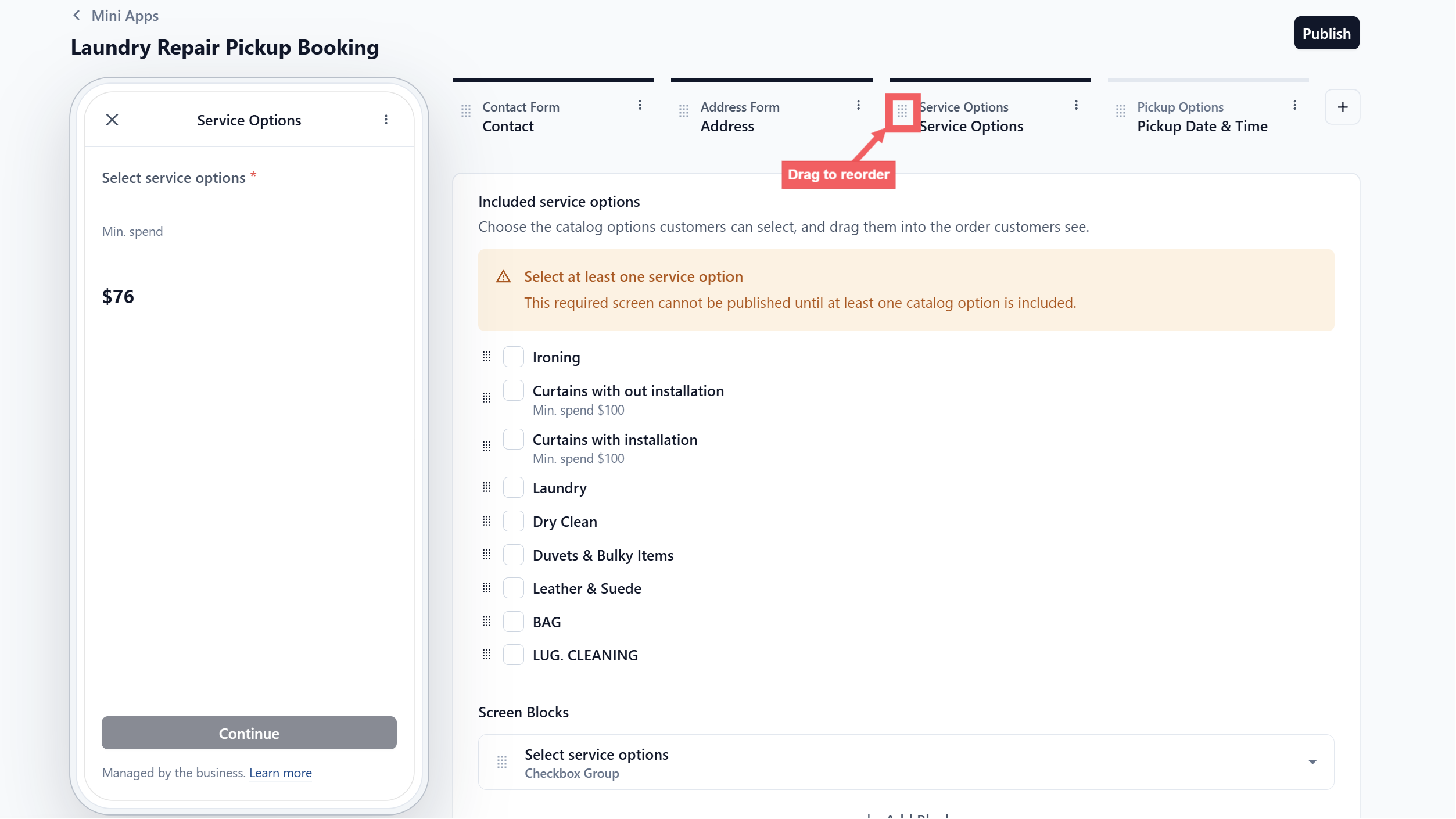Open the Service Options tab options menu
The width and height of the screenshot is (1456, 819).
[1076, 105]
